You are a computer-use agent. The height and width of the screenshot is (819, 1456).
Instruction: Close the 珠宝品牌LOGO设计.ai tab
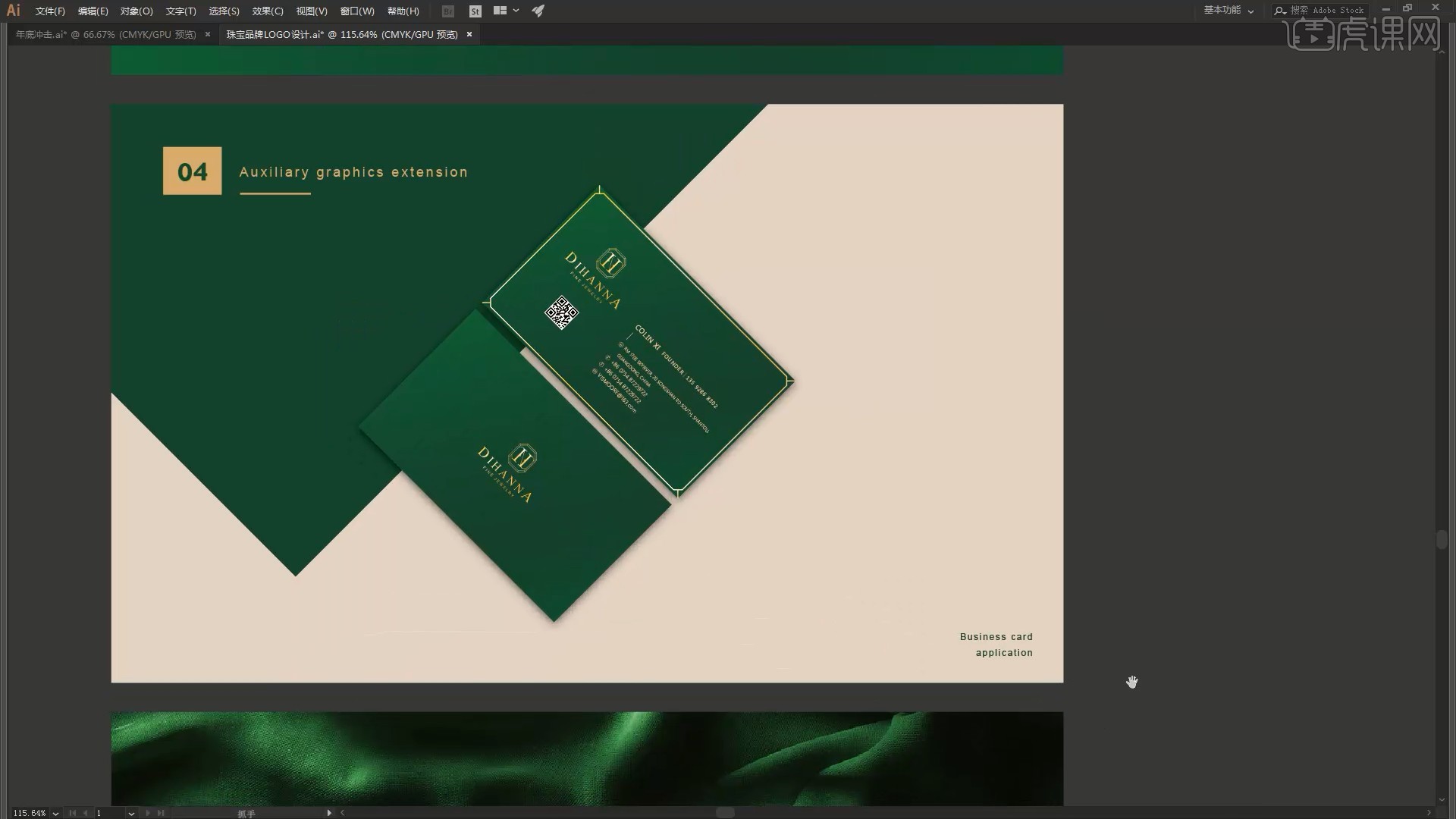coord(469,35)
